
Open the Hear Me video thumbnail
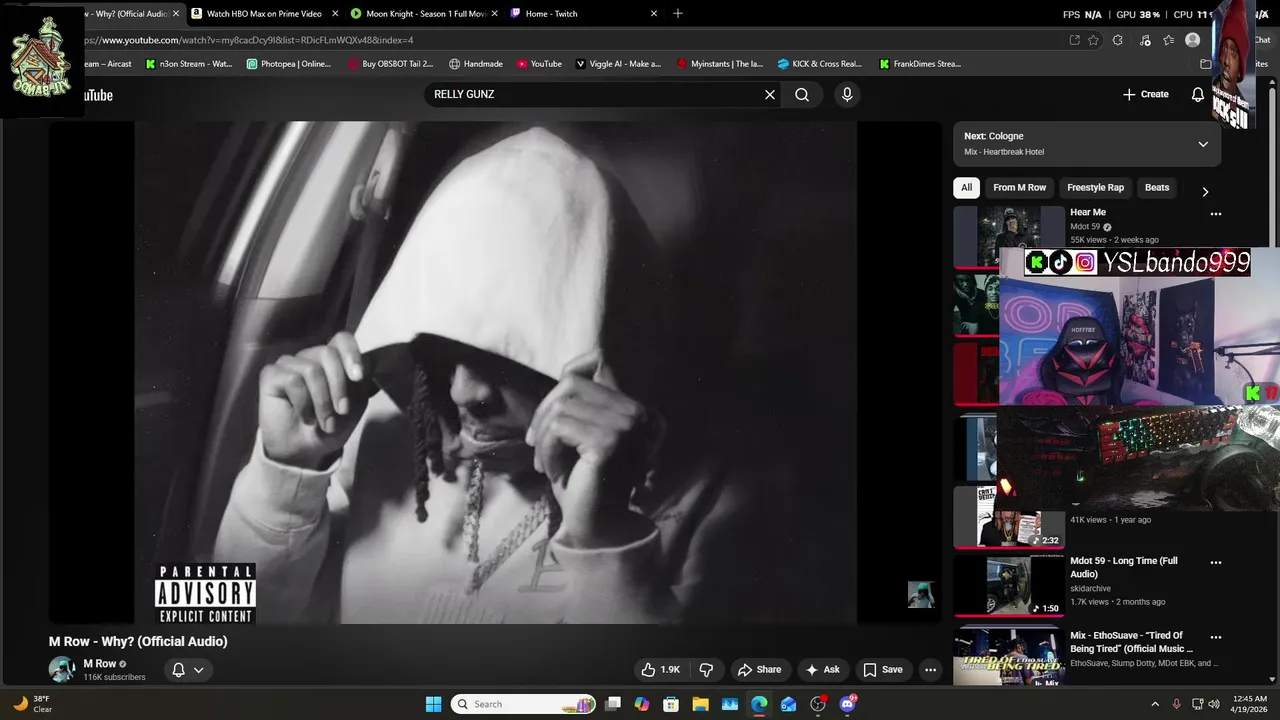pyautogui.click(x=1009, y=237)
